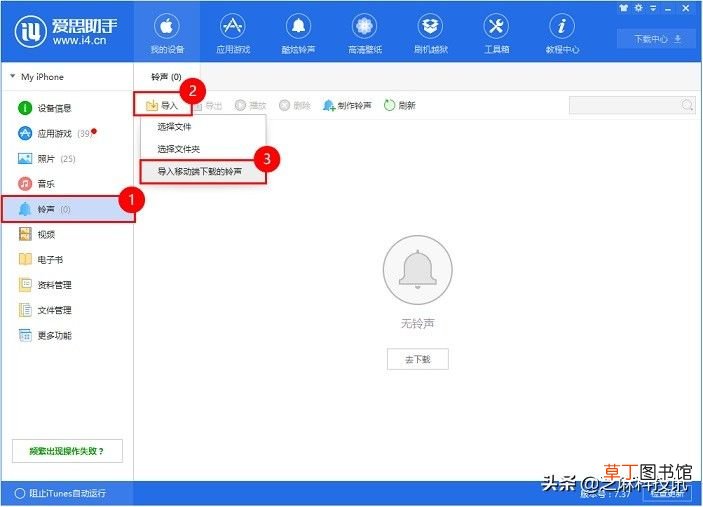Viewport: 703px width, 507px height.
Task: Open the 铃声 (0) tab
Action: (166, 77)
